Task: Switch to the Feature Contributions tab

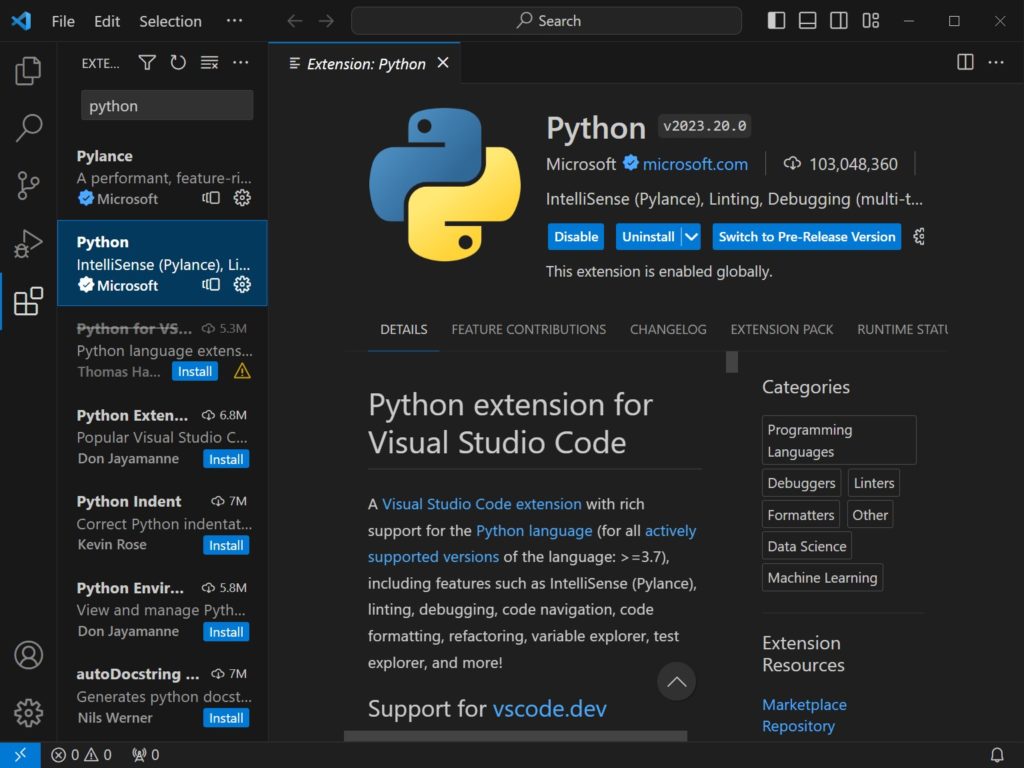Action: click(528, 330)
